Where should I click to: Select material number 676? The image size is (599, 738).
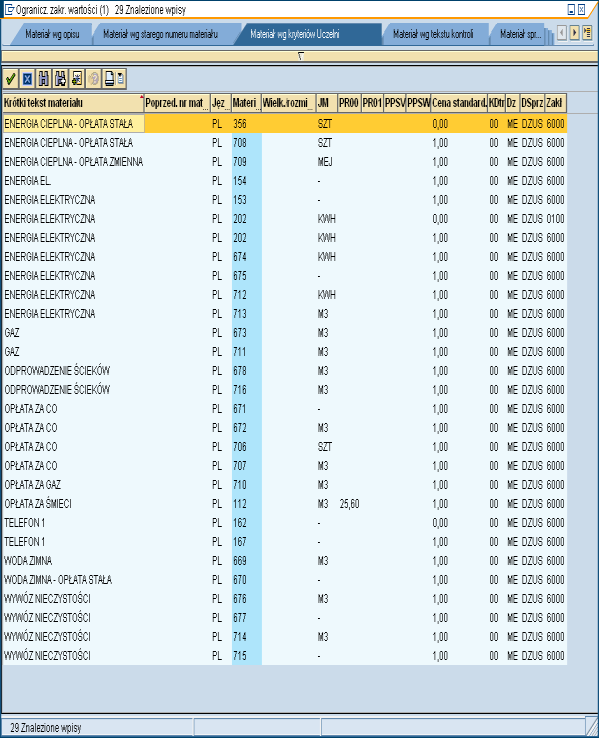[240, 599]
